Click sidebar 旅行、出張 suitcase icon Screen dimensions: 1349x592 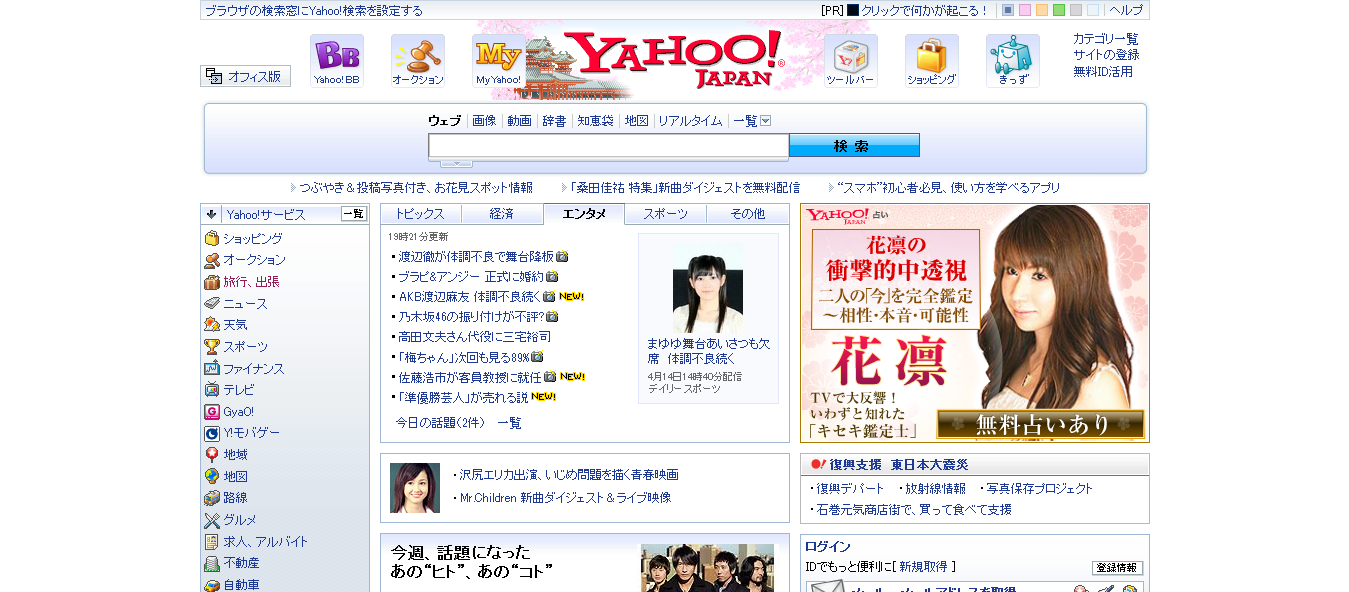click(212, 282)
